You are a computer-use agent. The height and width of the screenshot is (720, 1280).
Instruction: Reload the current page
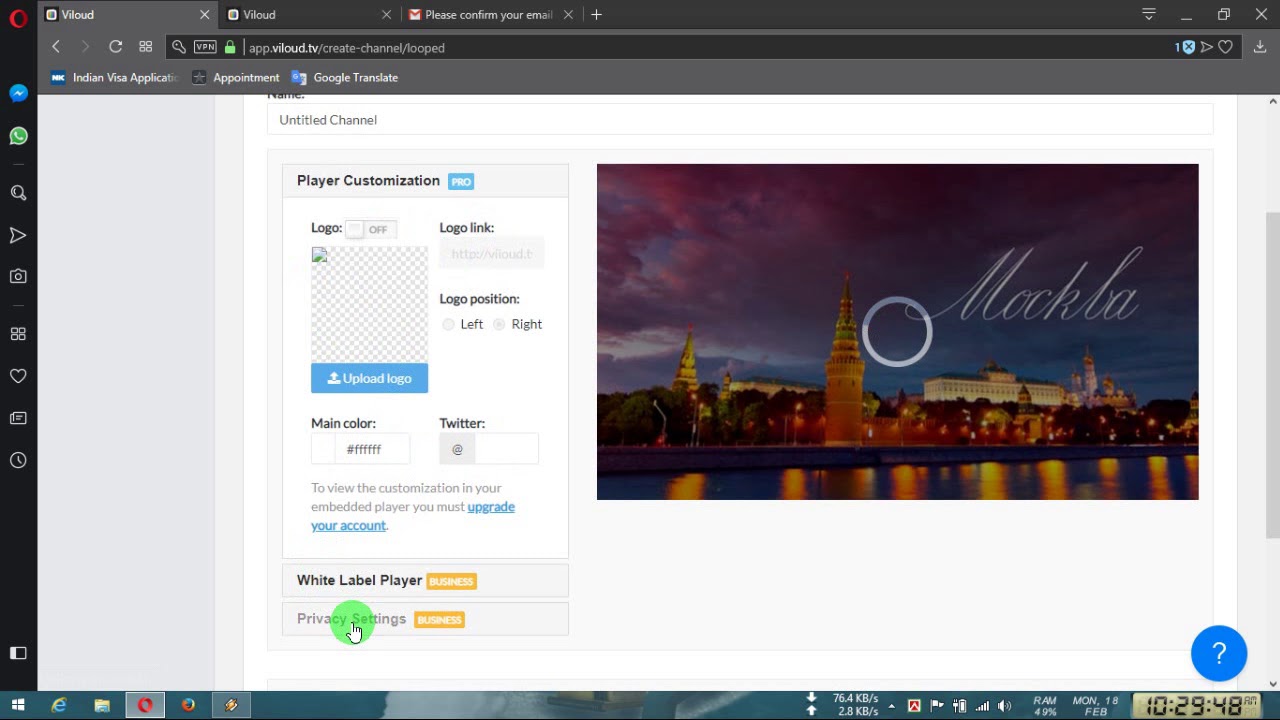pos(115,47)
